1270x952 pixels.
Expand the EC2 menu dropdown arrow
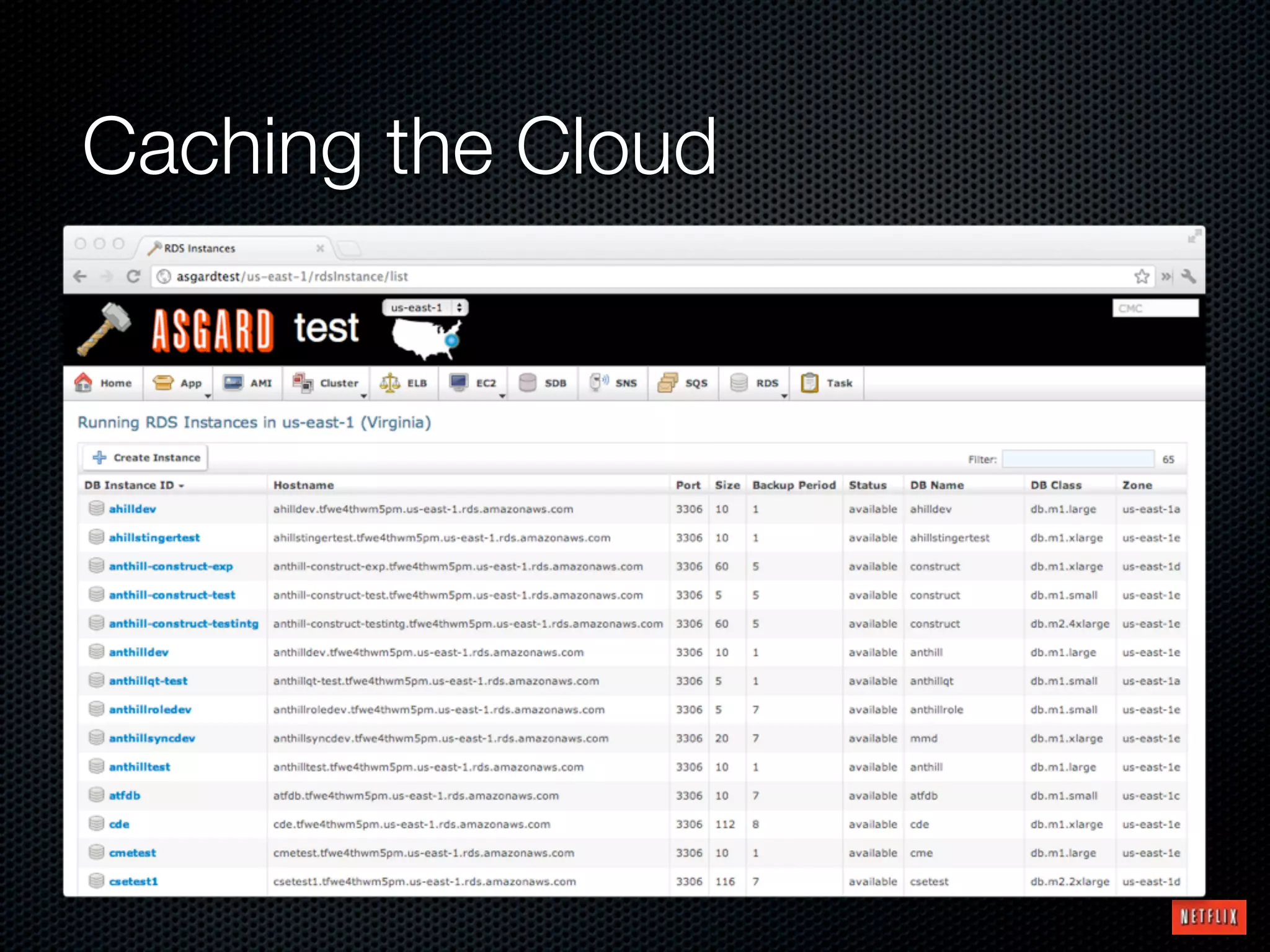click(502, 395)
